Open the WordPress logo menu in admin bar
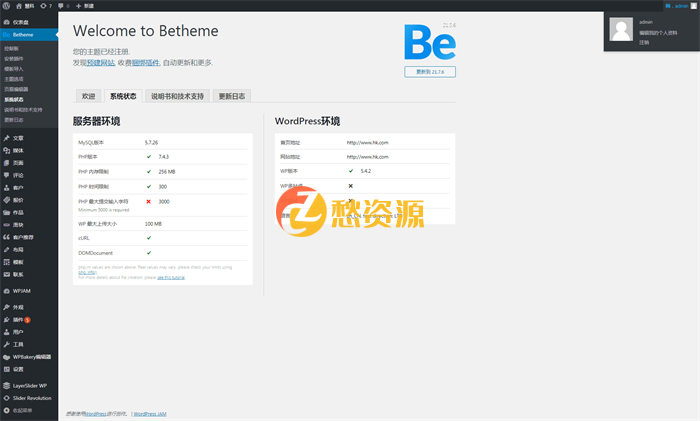This screenshot has height=421, width=700. [x=6, y=6]
